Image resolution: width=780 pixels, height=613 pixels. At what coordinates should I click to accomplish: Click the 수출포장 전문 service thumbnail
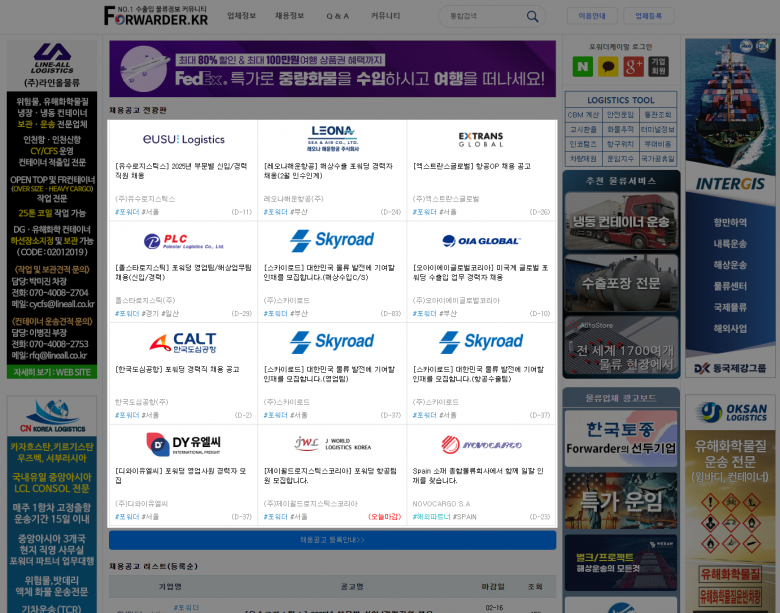point(621,283)
